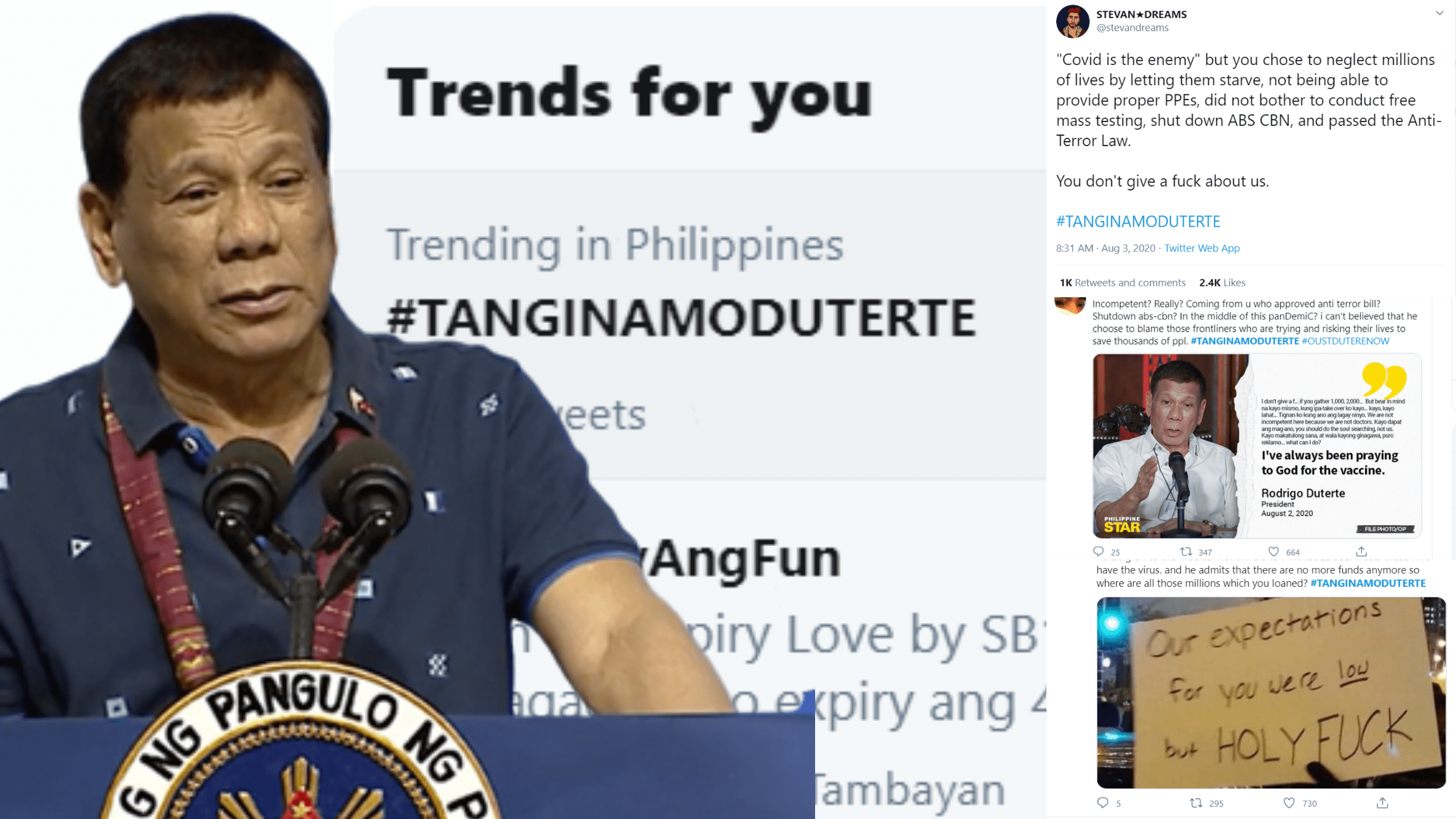Open the tweet options chevron menu
The width and height of the screenshot is (1456, 819).
pyautogui.click(x=1439, y=13)
